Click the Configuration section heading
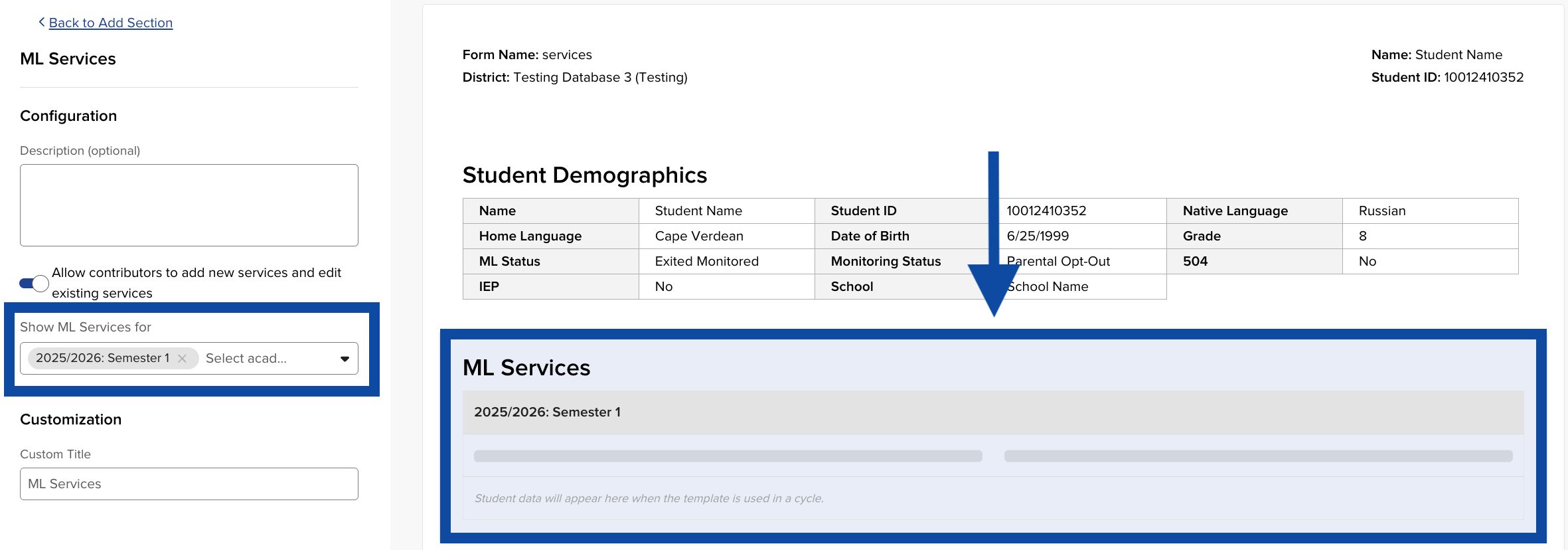The image size is (1568, 550). point(68,116)
